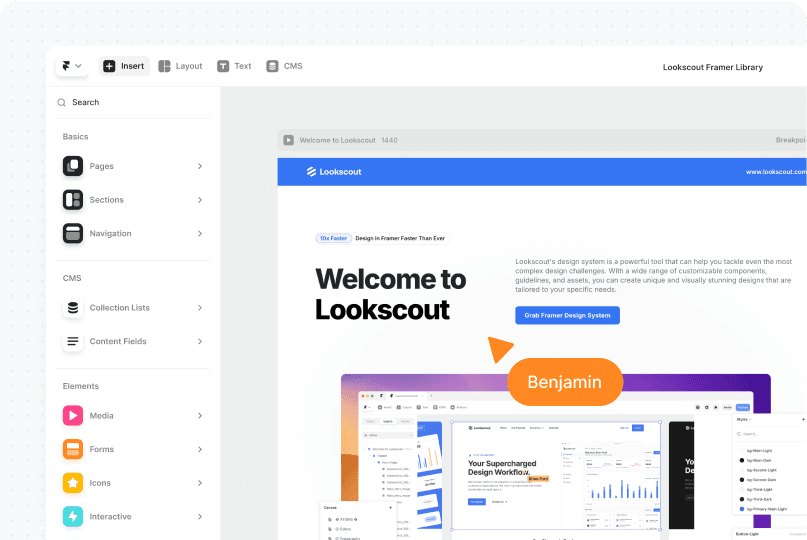This screenshot has width=807, height=540.
Task: Select the Pages label
Action: coord(101,166)
